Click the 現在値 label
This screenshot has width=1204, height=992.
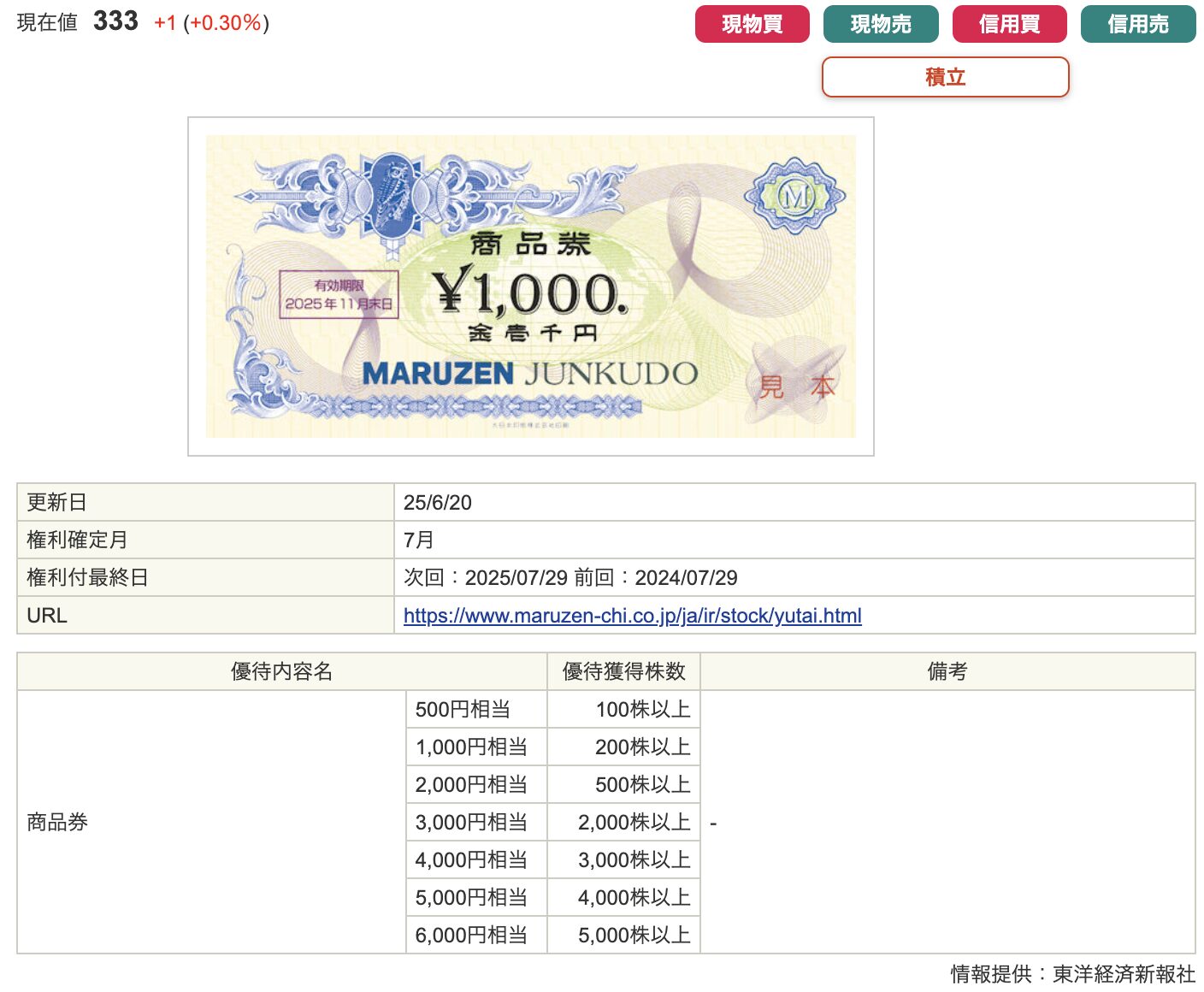tap(47, 23)
